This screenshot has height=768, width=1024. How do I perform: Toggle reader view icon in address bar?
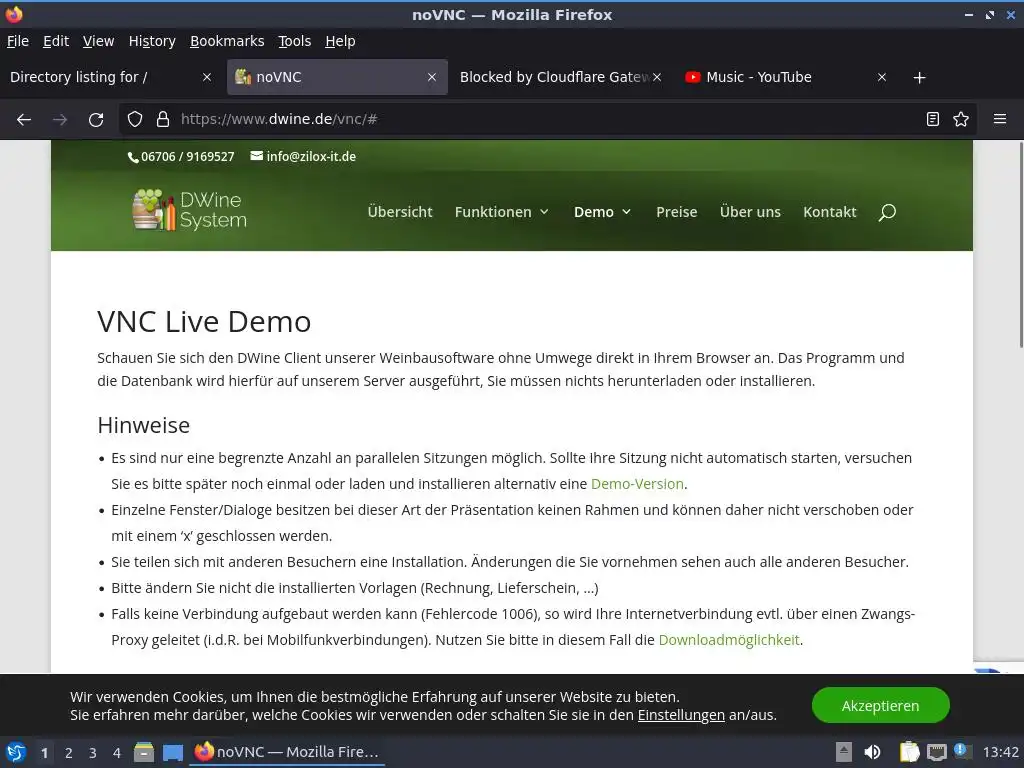tap(933, 119)
